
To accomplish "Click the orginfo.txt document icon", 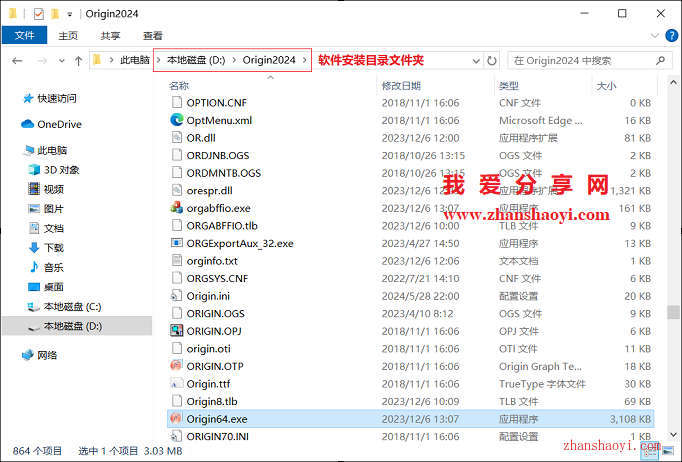I will tap(177, 261).
